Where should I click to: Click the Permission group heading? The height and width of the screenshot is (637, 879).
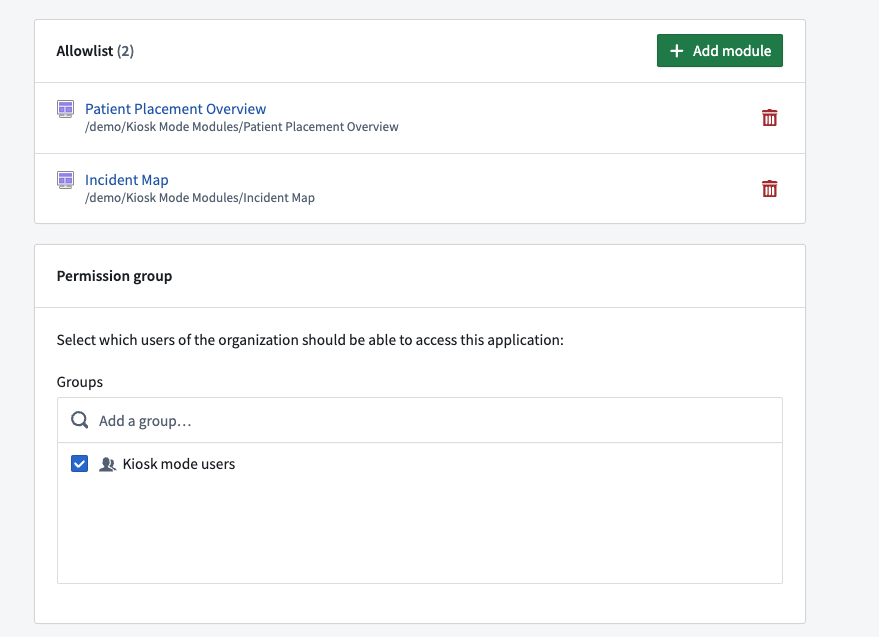coord(114,276)
